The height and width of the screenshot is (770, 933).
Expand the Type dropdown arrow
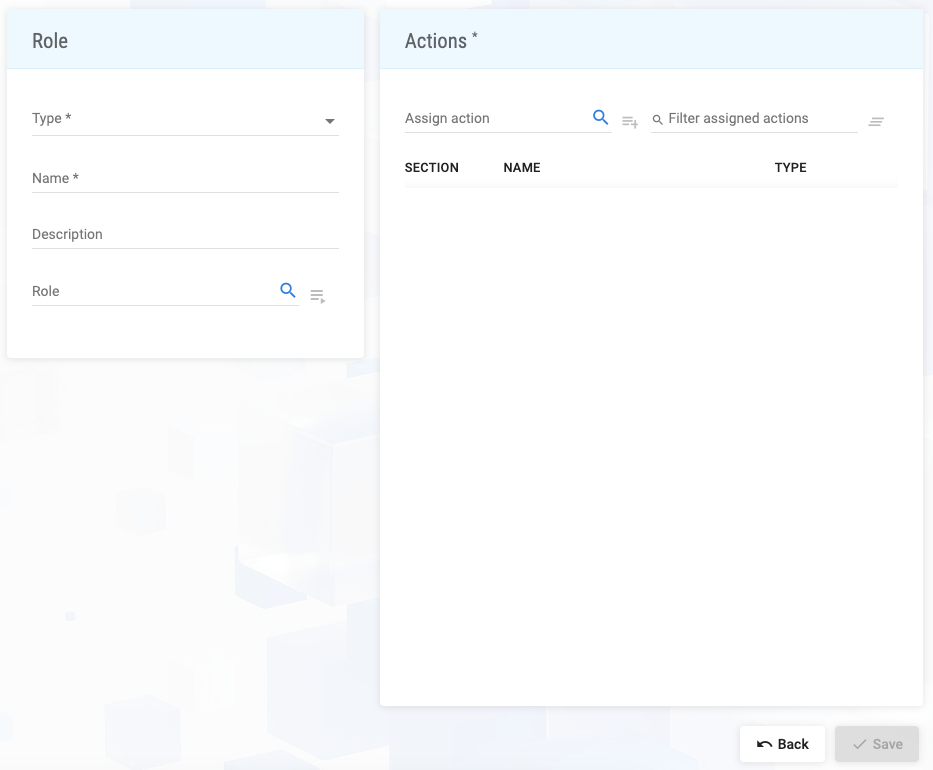click(x=329, y=121)
